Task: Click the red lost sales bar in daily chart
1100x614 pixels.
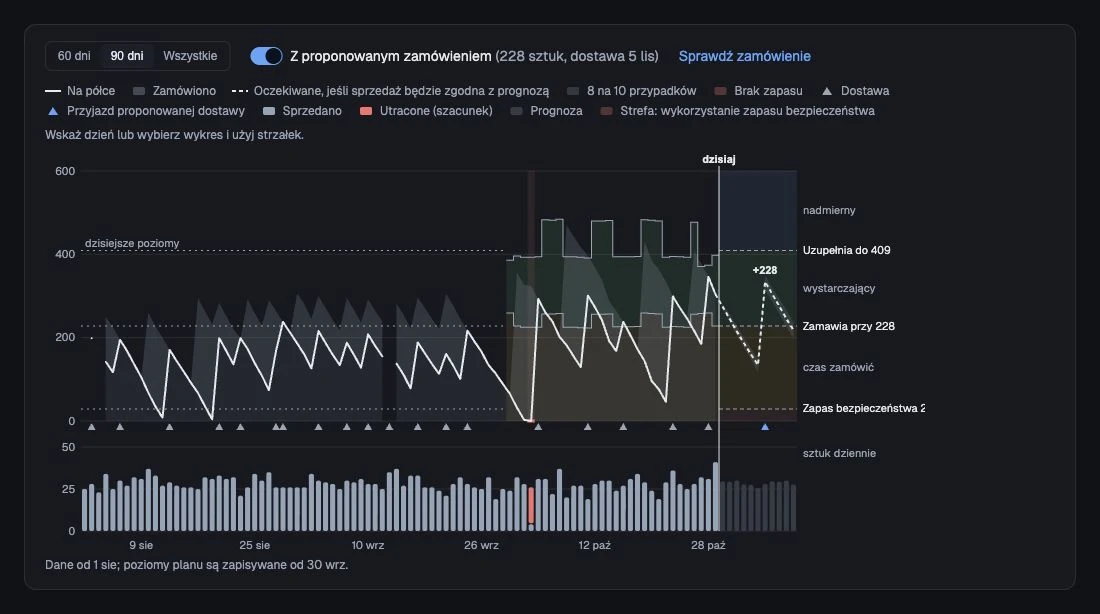Action: click(x=531, y=505)
